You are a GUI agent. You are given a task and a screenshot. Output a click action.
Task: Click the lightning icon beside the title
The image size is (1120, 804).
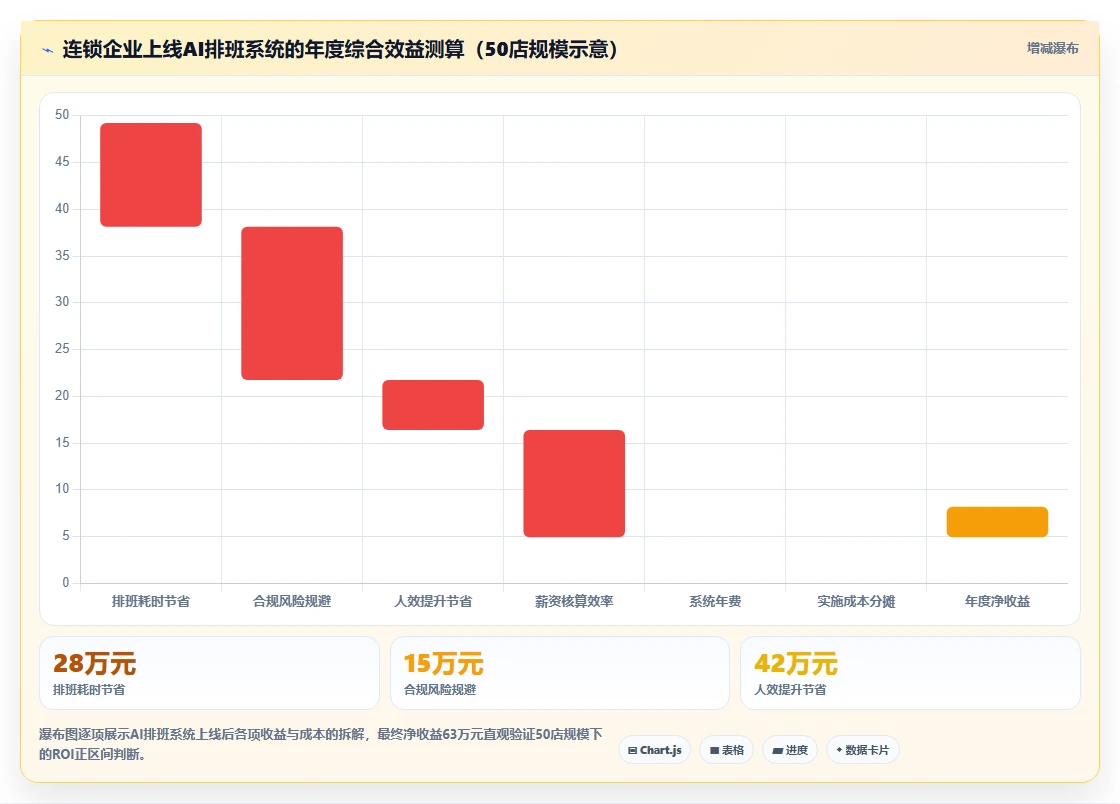[x=48, y=50]
